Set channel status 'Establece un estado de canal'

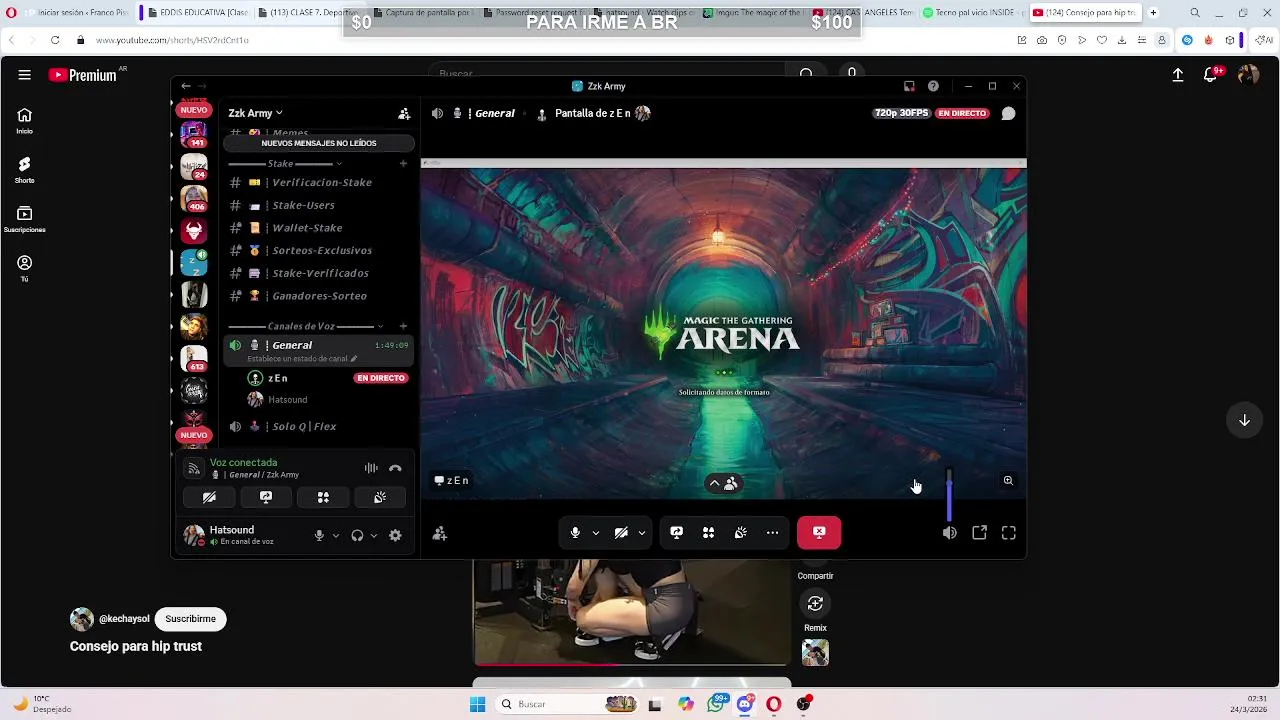[302, 359]
